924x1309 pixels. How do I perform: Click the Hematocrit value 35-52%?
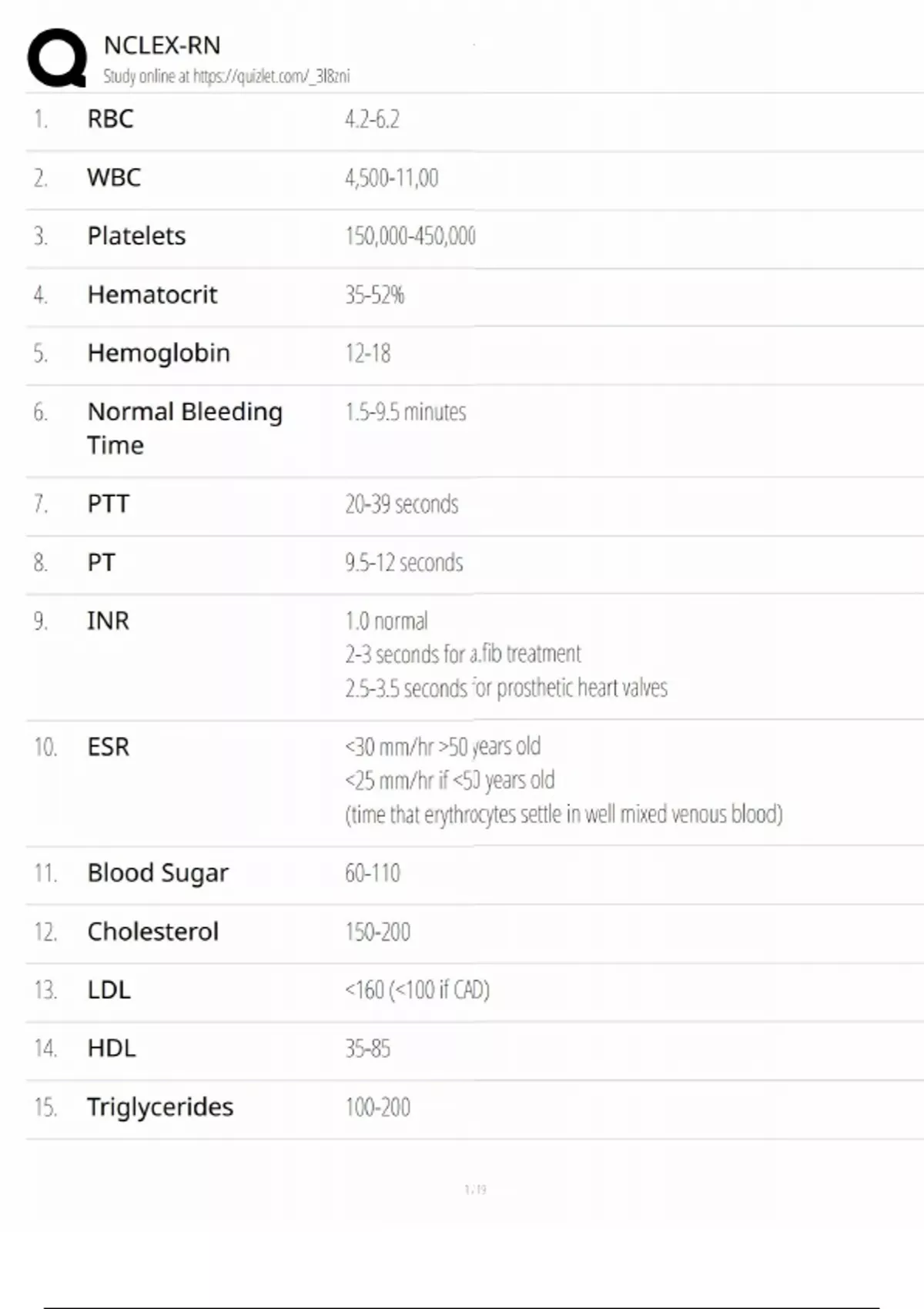tap(374, 295)
